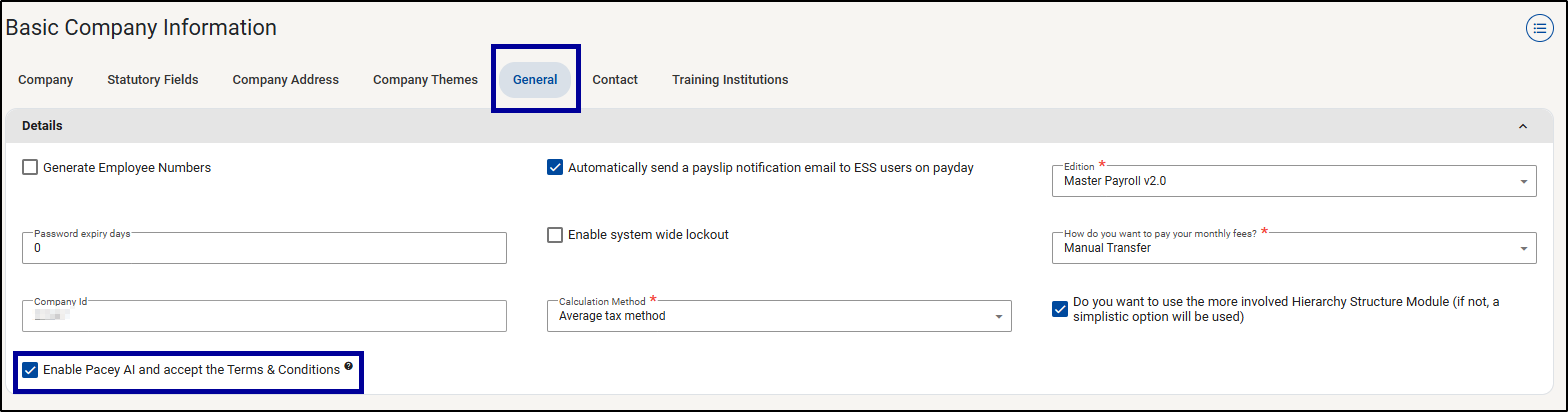Open the Statutory Fields tab
The image size is (1568, 412).
pyautogui.click(x=153, y=80)
